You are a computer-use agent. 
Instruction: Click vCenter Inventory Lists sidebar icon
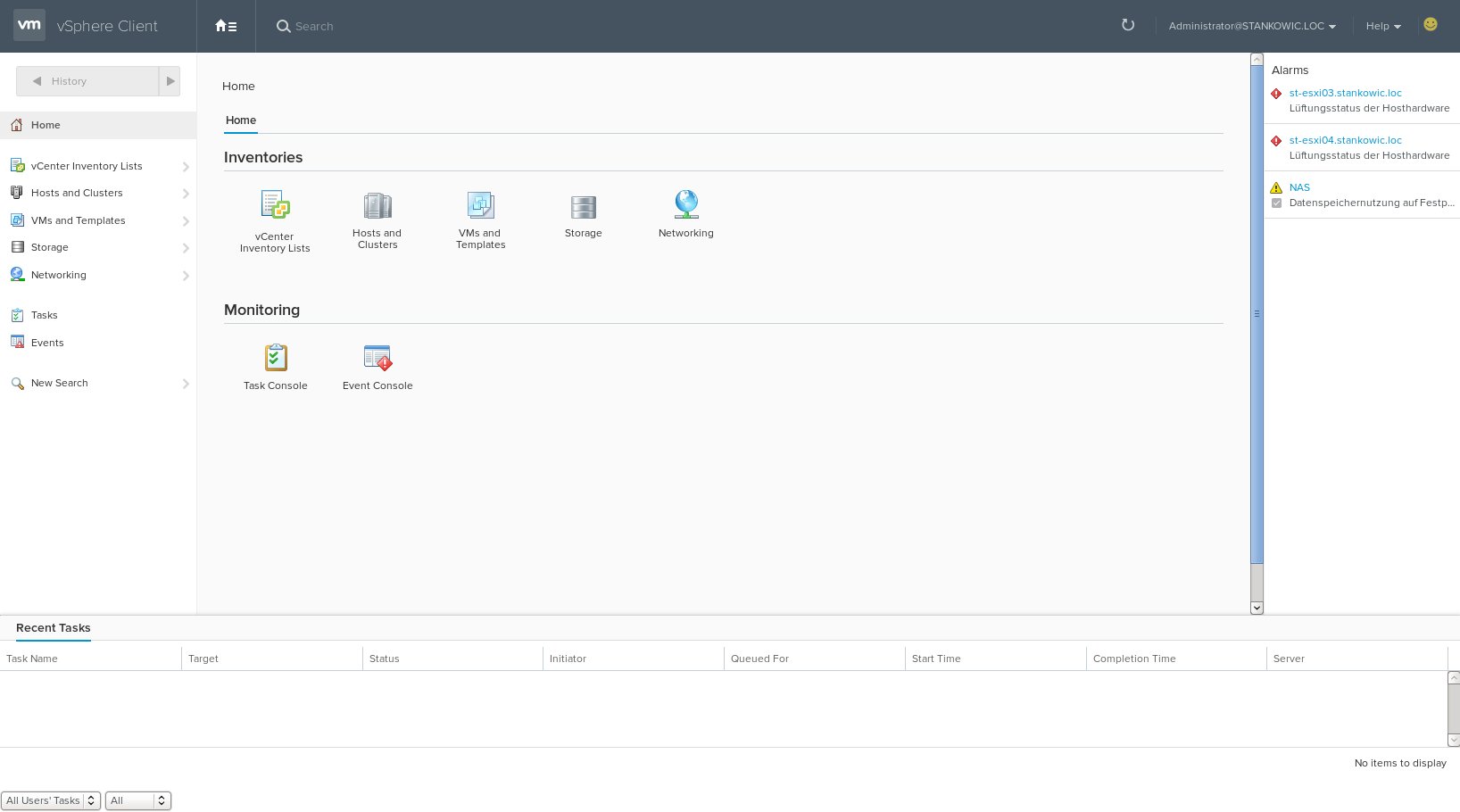(17, 165)
